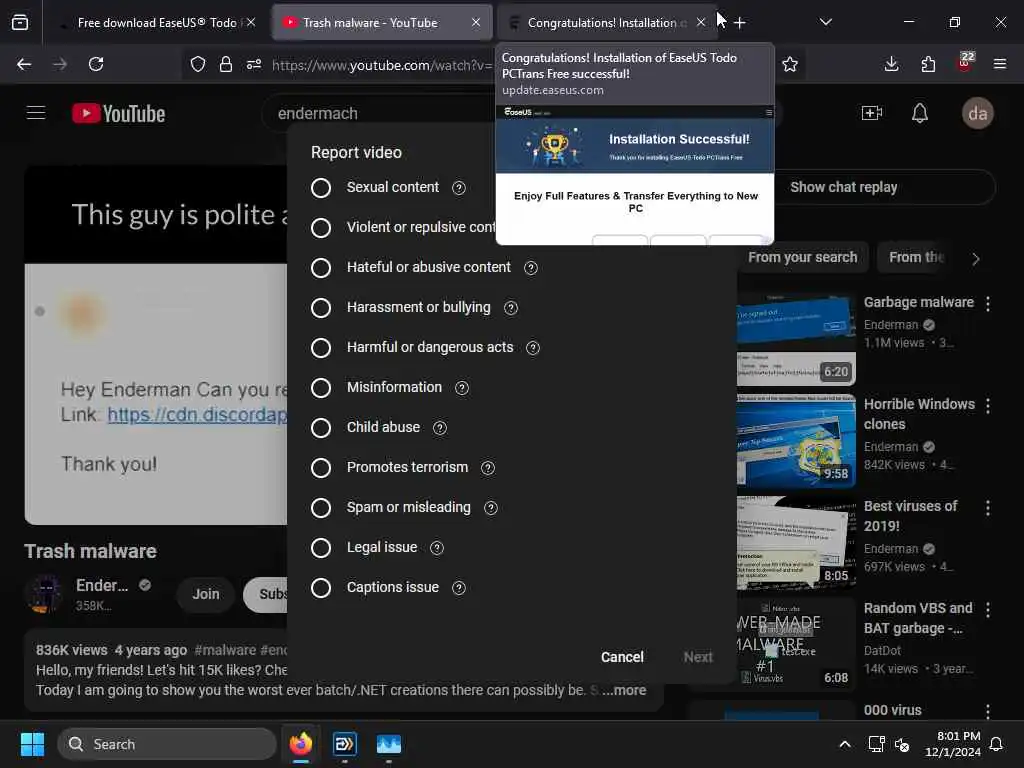
Task: Open more options for 000 virus video
Action: coord(988,711)
